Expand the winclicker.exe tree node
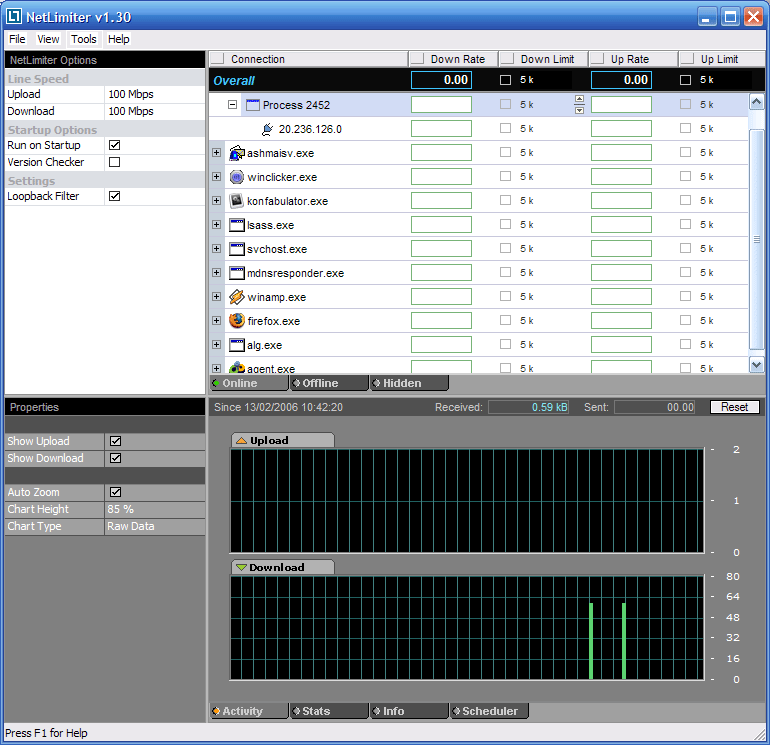The width and height of the screenshot is (770, 745). pyautogui.click(x=217, y=176)
